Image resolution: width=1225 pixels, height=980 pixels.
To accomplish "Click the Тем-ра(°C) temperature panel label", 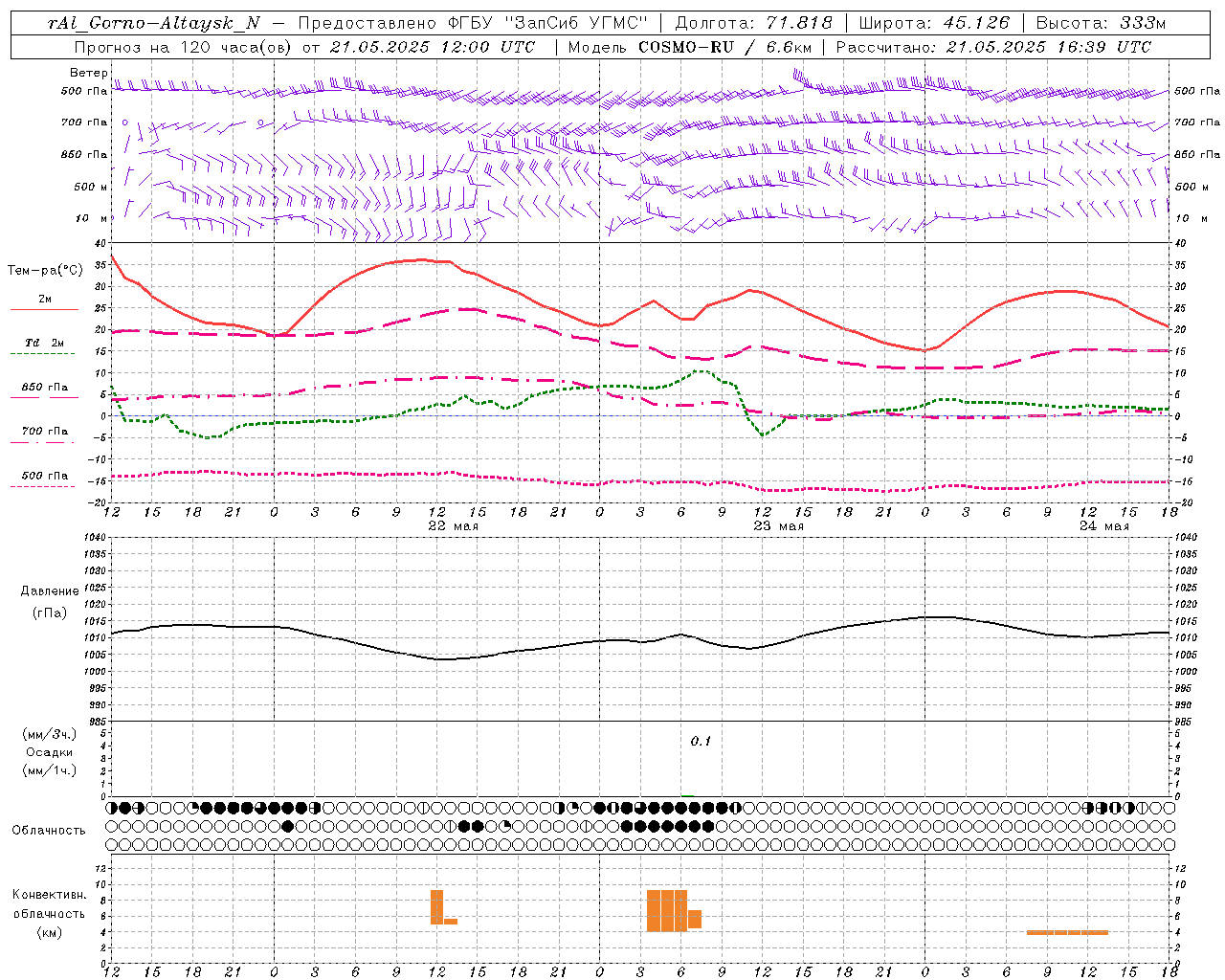I will pos(45,271).
